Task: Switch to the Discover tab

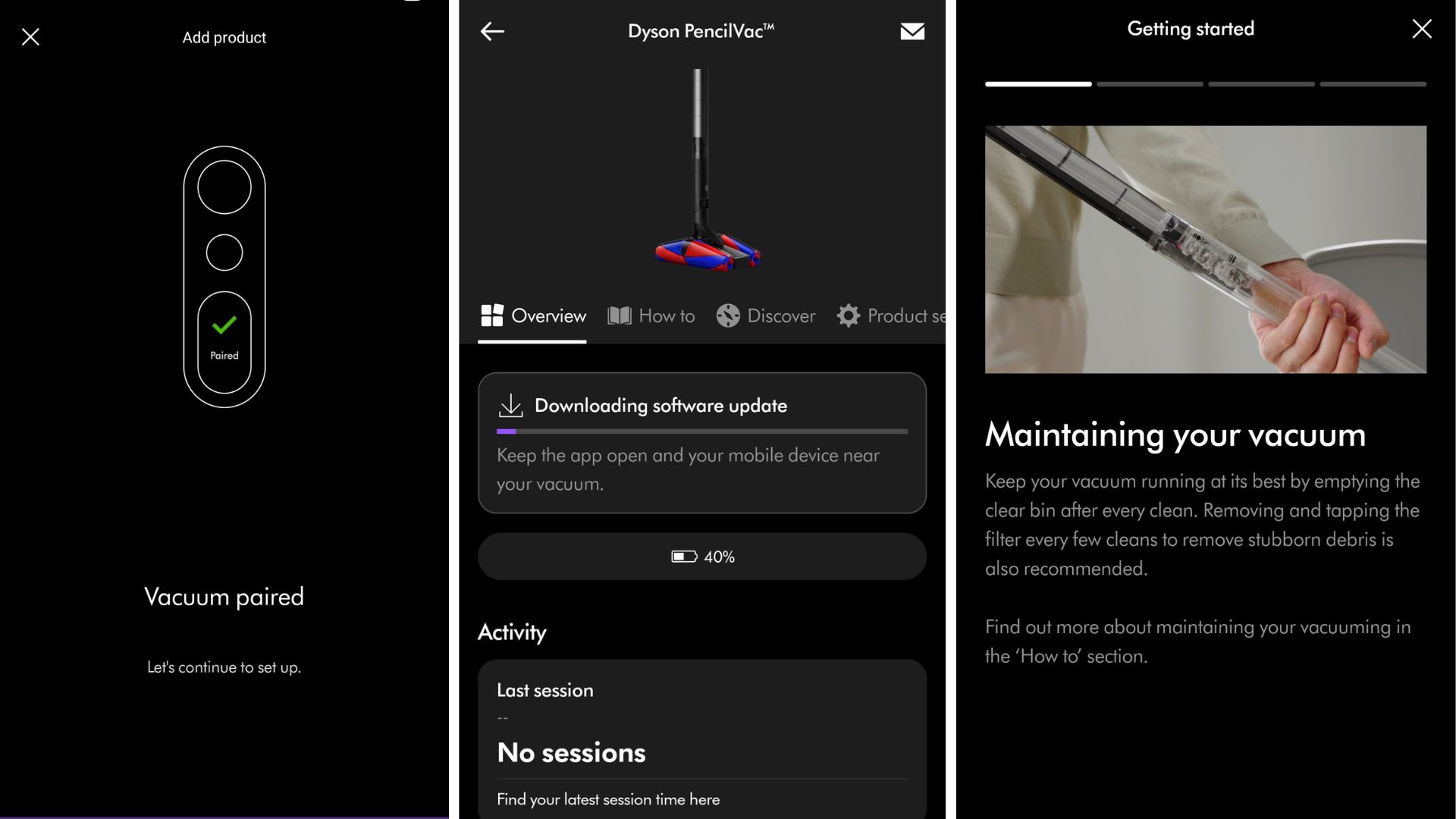Action: pyautogui.click(x=766, y=315)
